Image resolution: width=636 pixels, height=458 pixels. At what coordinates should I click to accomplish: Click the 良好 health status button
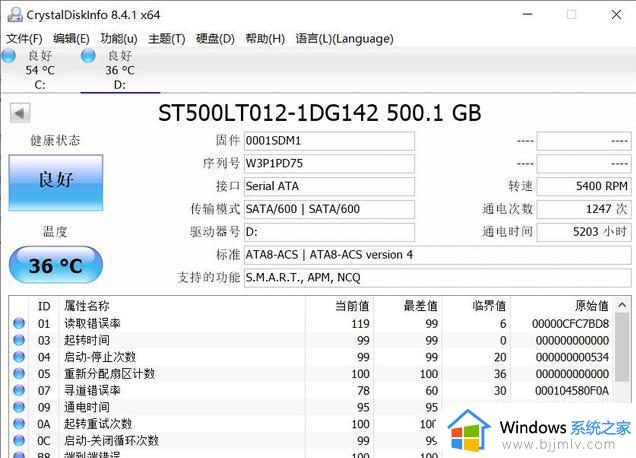[x=55, y=181]
